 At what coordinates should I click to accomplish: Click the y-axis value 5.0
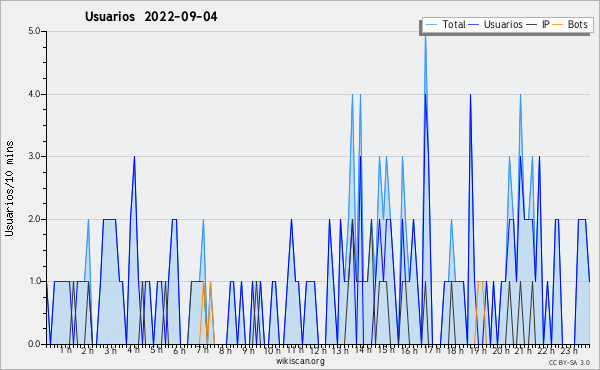click(34, 31)
